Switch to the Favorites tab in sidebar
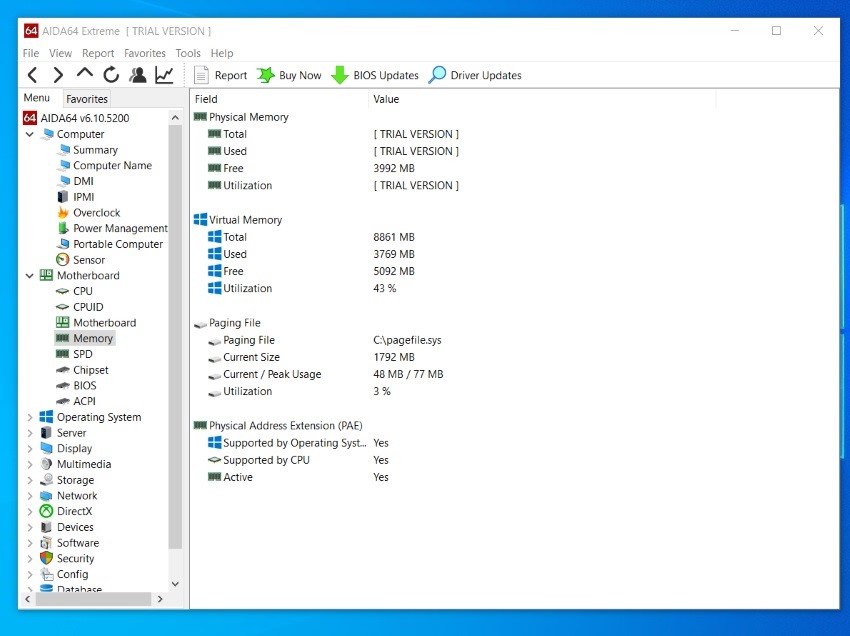The height and width of the screenshot is (636, 850). click(x=87, y=99)
